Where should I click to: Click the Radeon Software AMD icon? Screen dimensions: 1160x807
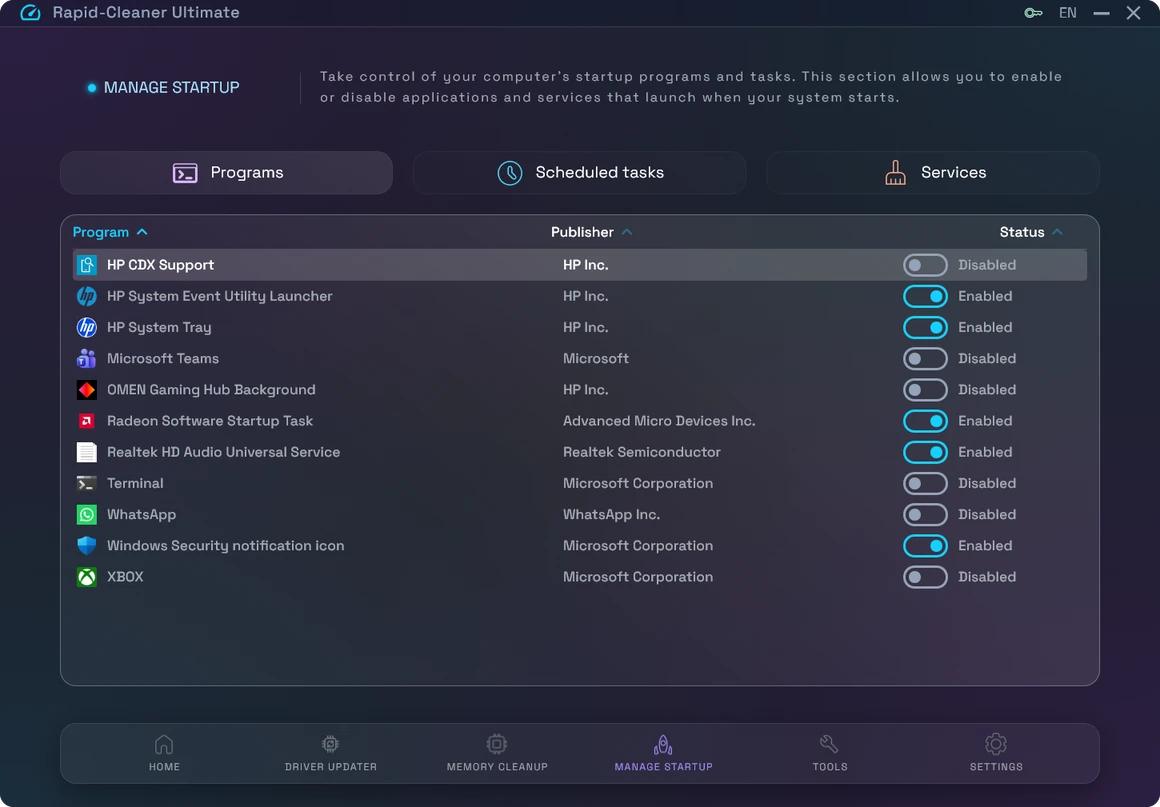(x=87, y=421)
